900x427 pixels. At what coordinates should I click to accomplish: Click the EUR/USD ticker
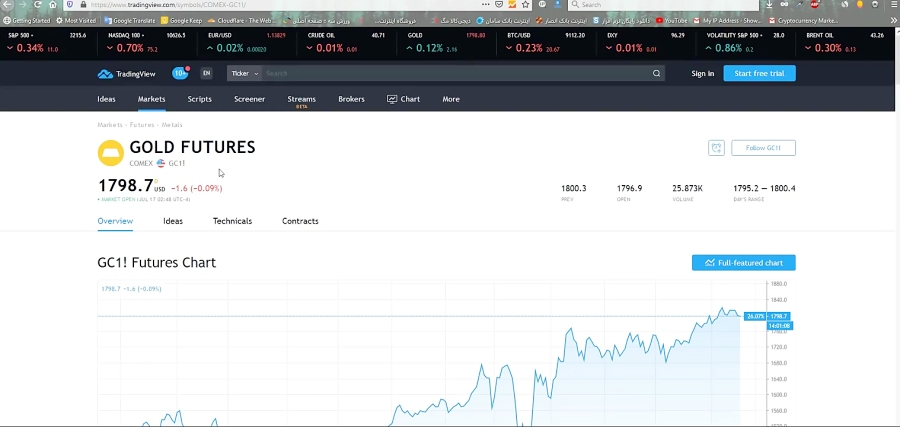pyautogui.click(x=246, y=42)
